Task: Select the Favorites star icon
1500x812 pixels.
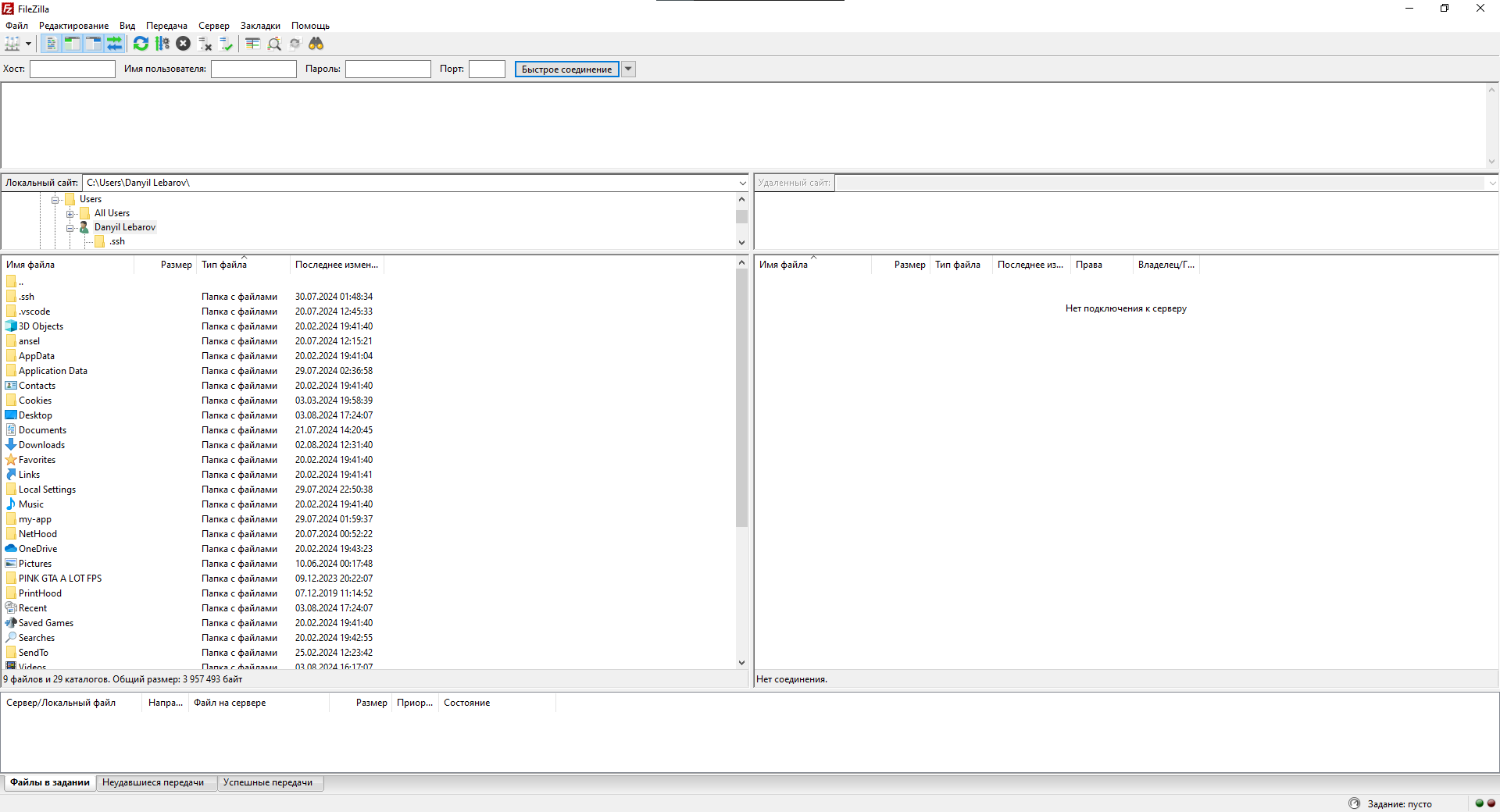Action: (11, 460)
